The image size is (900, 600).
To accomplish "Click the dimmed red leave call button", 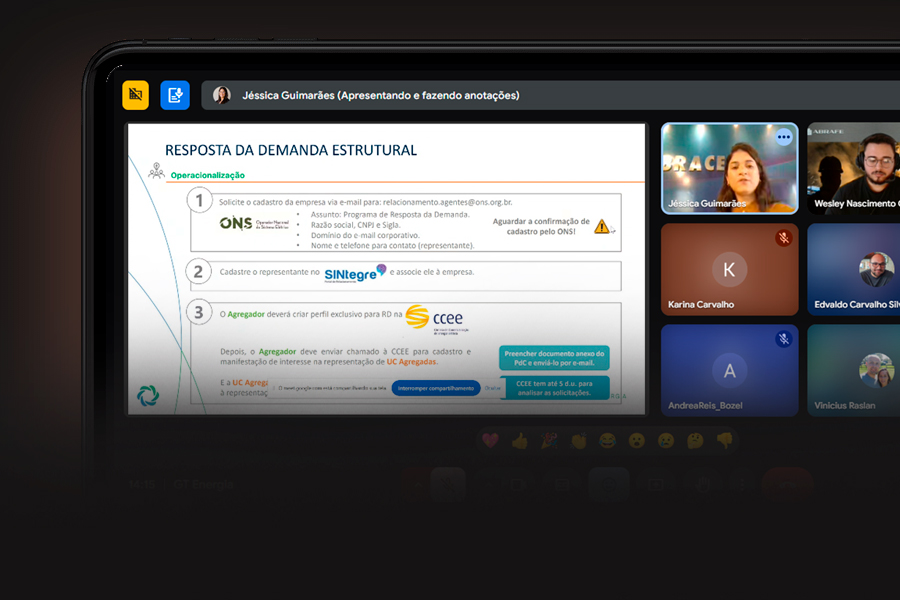I will click(788, 485).
